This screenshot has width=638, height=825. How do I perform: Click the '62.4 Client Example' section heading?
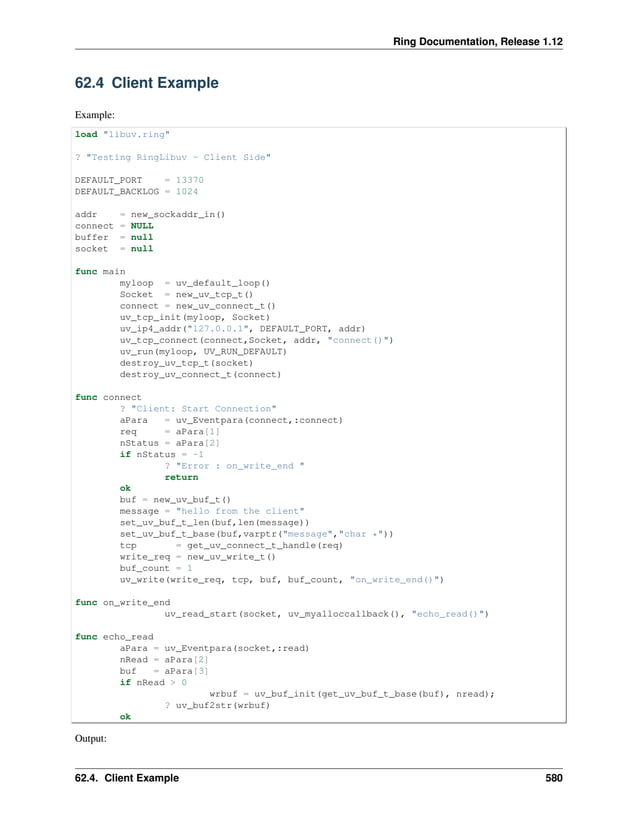(146, 83)
